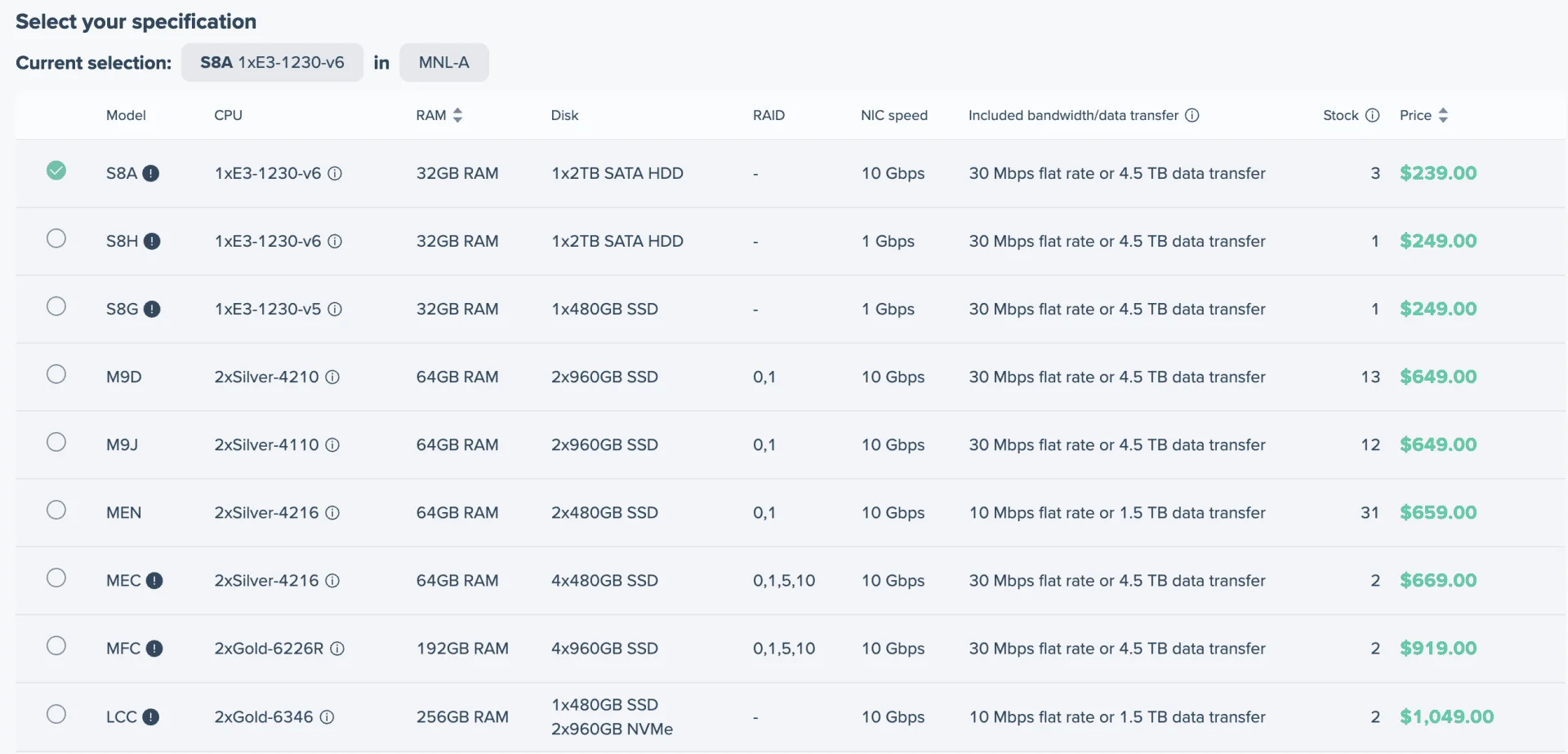Click the 256GB RAM cell

coord(462,717)
